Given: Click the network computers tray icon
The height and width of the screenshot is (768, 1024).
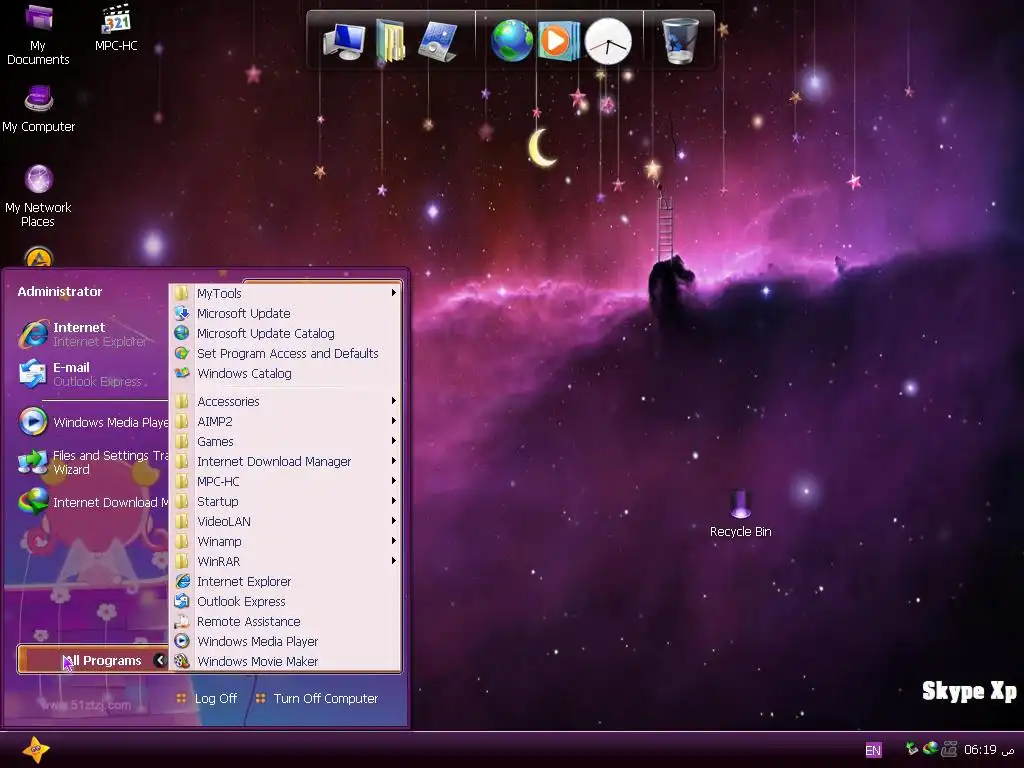Looking at the screenshot, I should point(948,749).
